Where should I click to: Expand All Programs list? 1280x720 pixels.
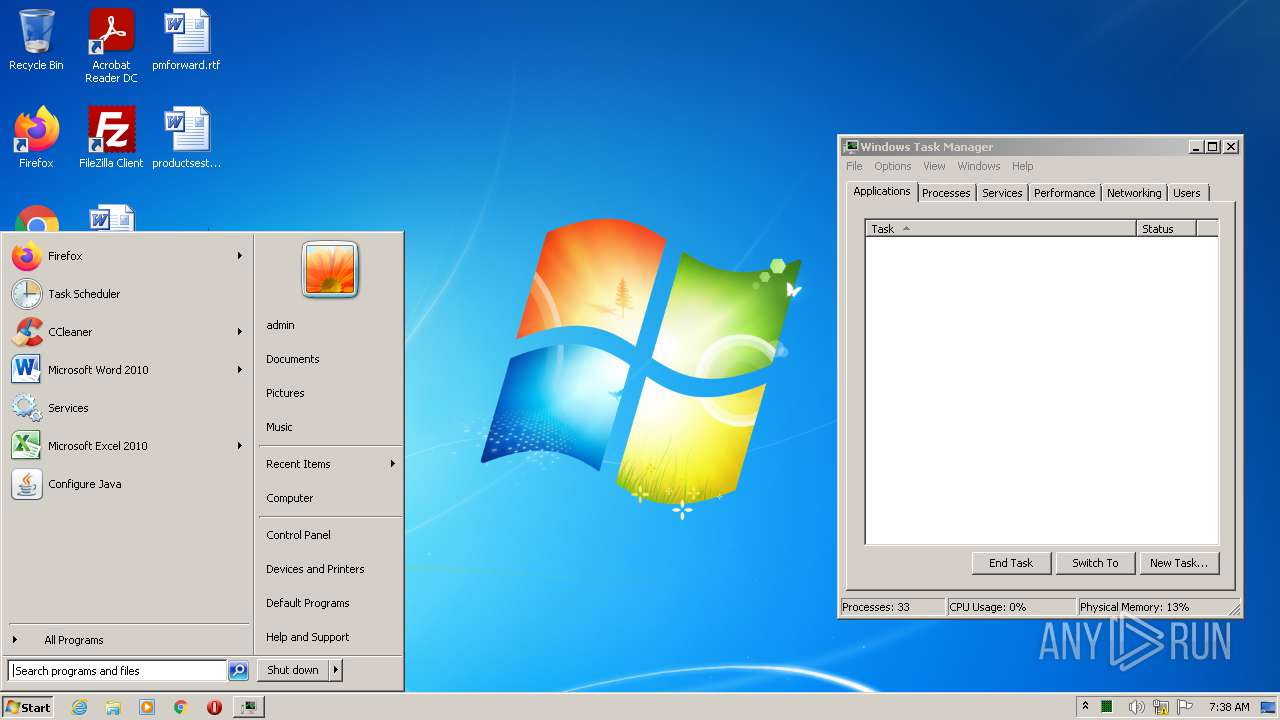tap(128, 640)
